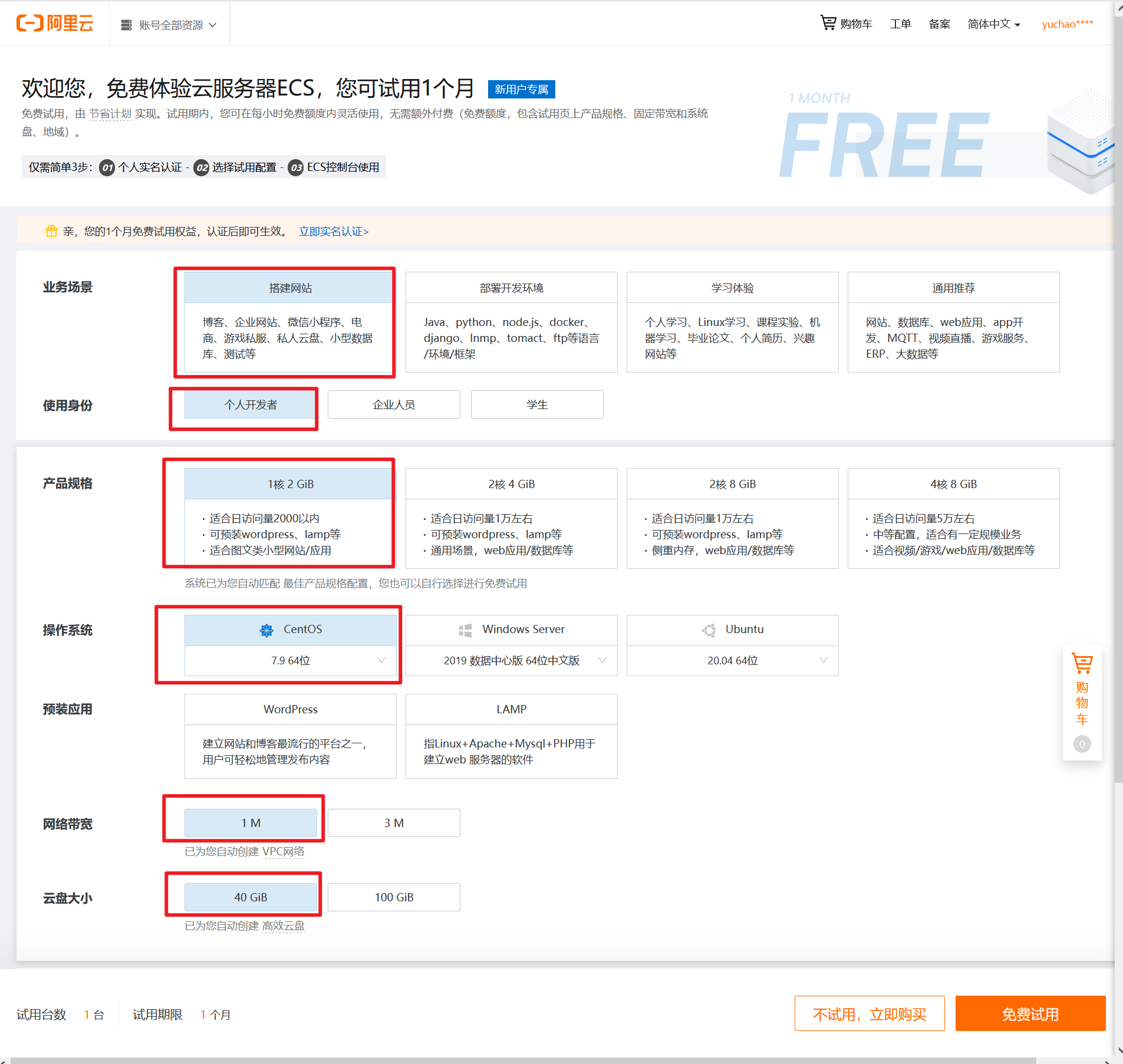Open the 备案 menu item

point(939,24)
